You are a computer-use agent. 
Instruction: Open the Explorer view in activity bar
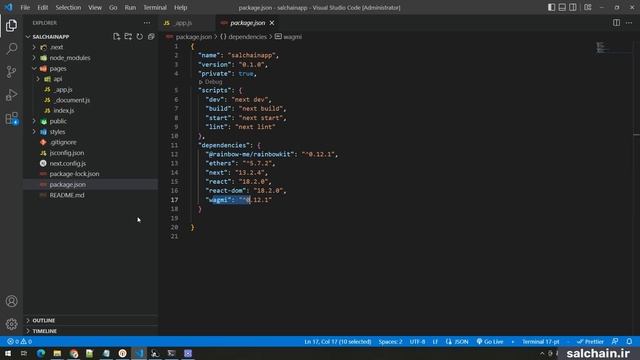(x=11, y=25)
